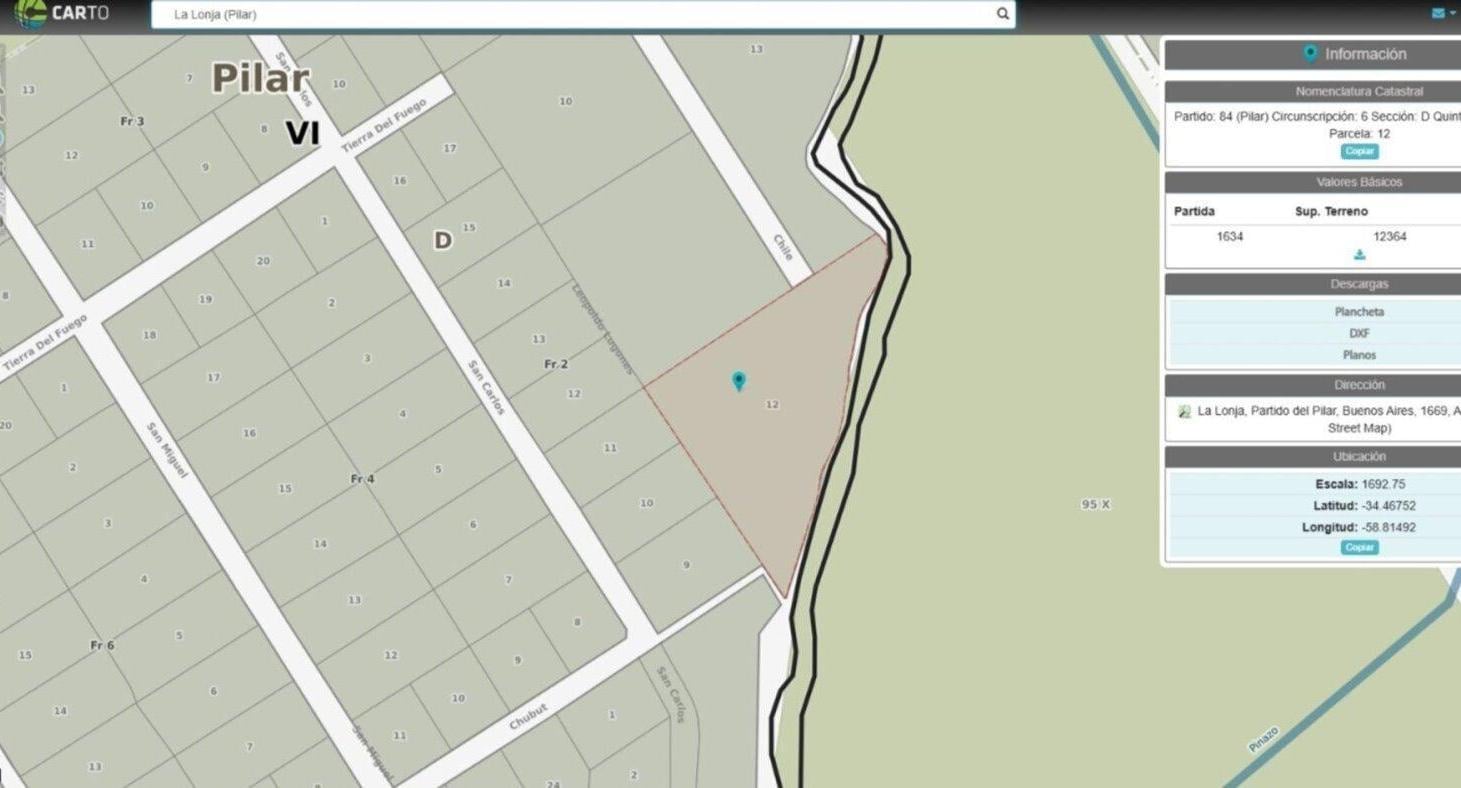Download the Valores Básicos data via download icon
Viewport: 1461px width, 788px height.
1359,255
